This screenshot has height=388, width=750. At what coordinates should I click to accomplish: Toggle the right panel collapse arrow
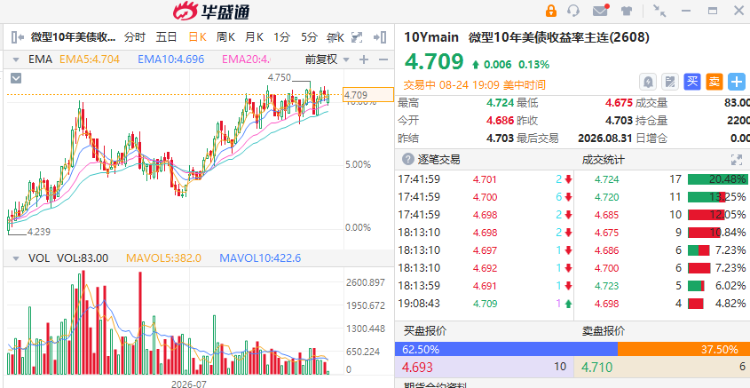coord(380,37)
